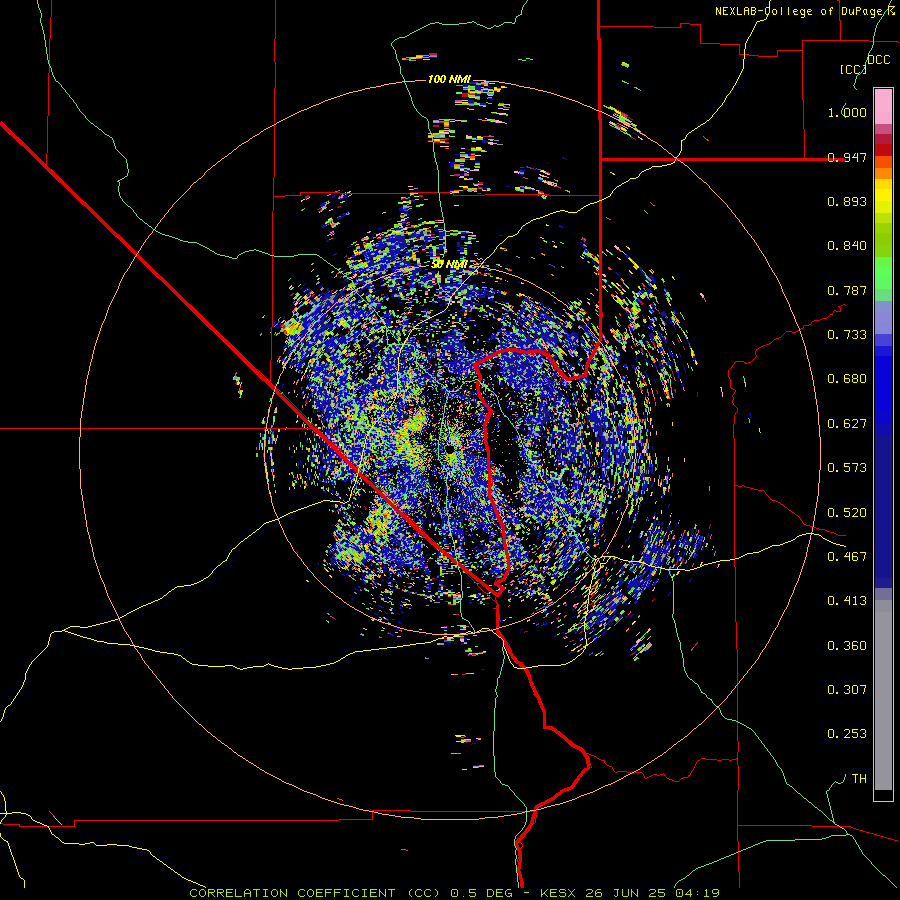The height and width of the screenshot is (900, 900).
Task: Click the radar site center point
Action: tap(450, 449)
